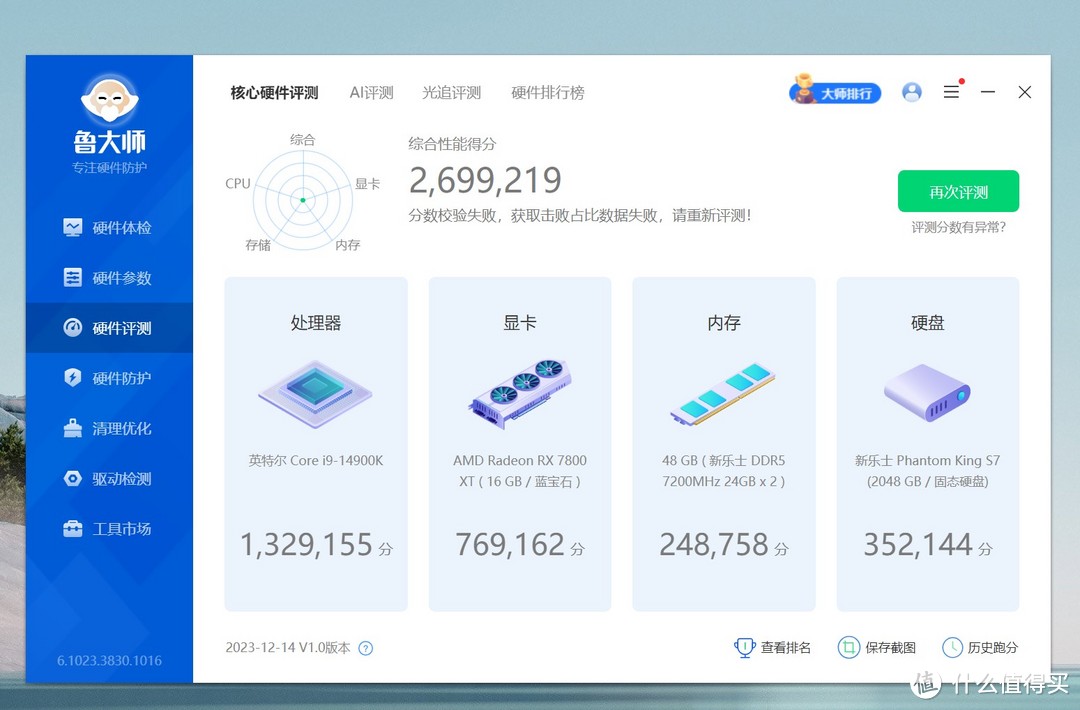Viewport: 1080px width, 710px height.
Task: Click the 英特尔 Core i9-14900K label
Action: [315, 460]
